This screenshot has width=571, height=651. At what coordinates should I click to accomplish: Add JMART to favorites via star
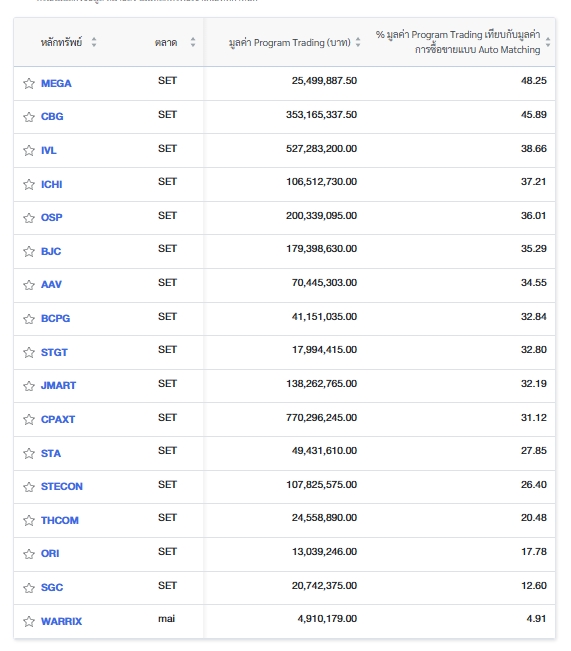[x=29, y=386]
